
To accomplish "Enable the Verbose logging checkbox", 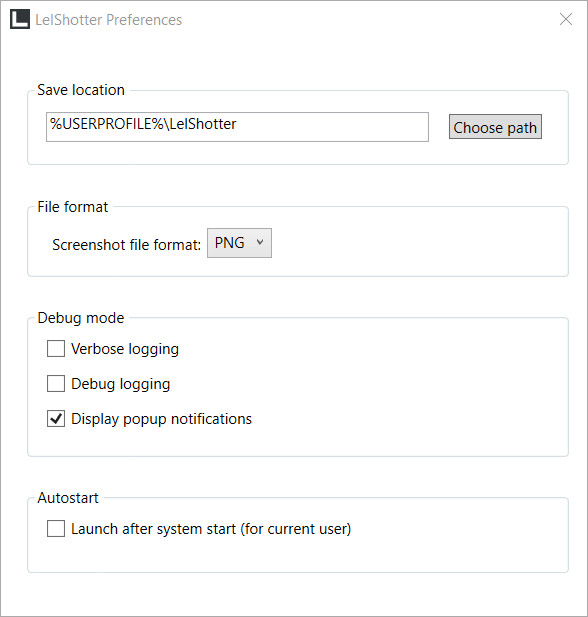I will pyautogui.click(x=56, y=349).
